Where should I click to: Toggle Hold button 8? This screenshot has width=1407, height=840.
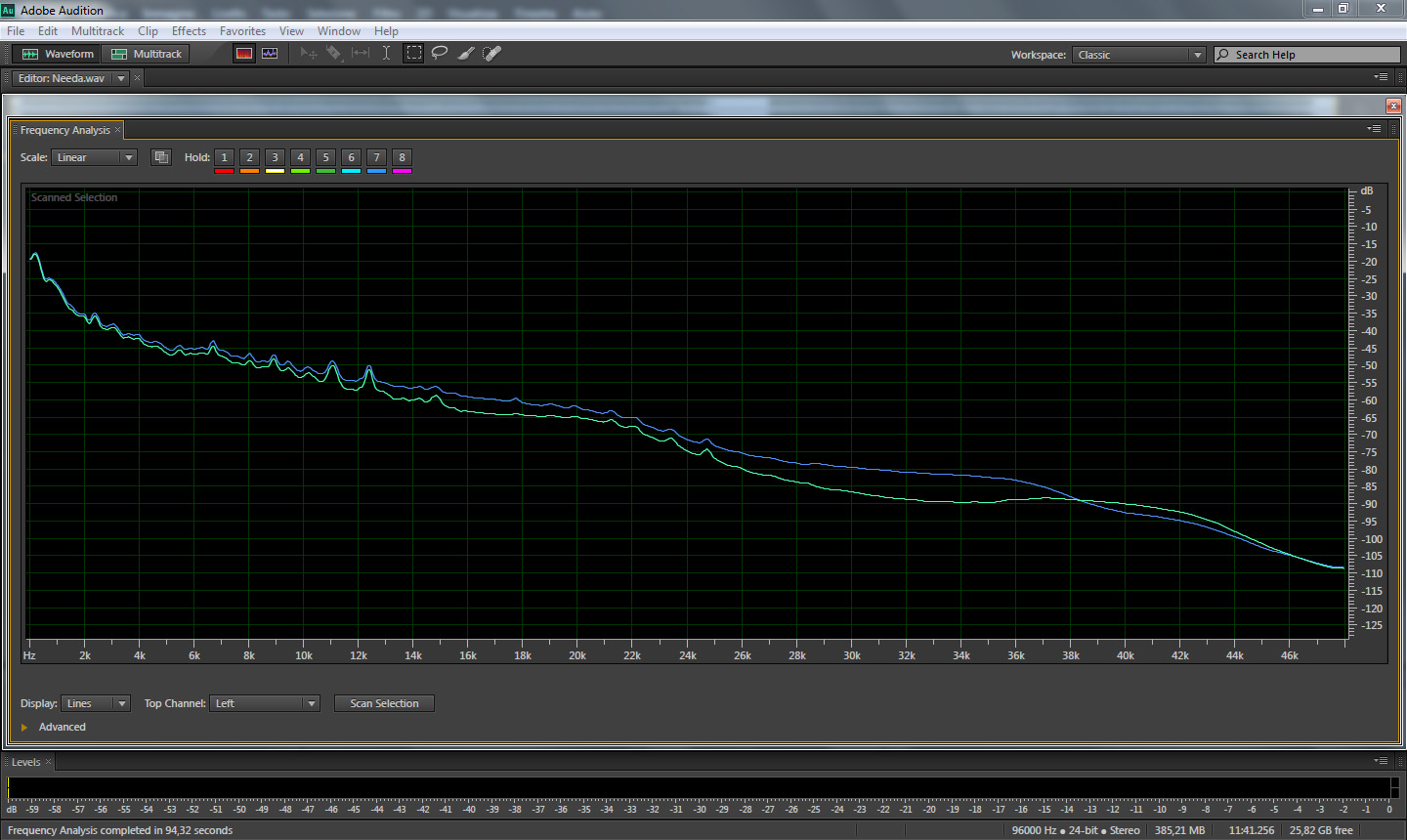click(x=402, y=157)
